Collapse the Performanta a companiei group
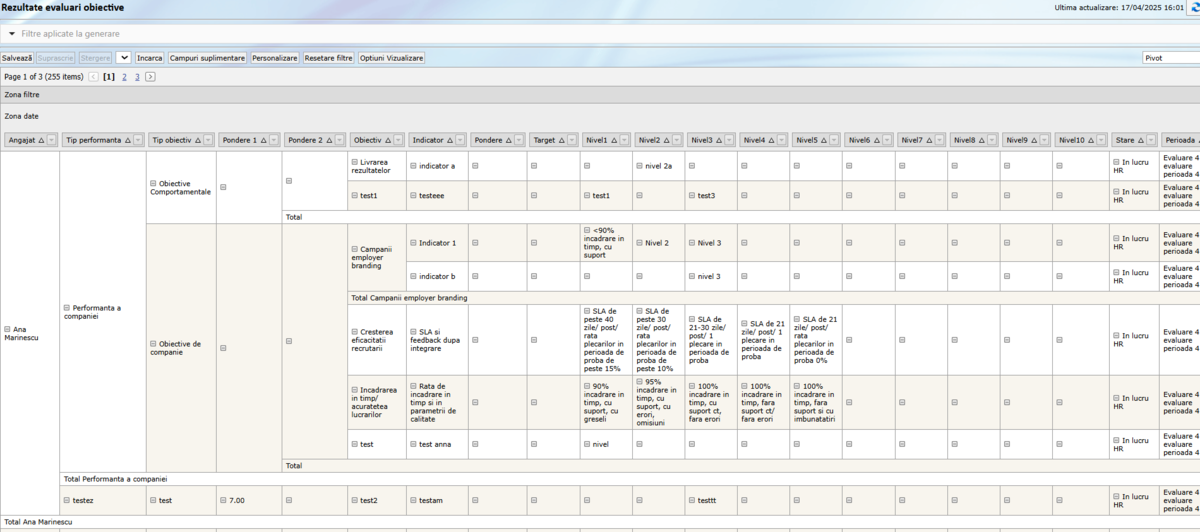Viewport: 1200px width, 532px height. pyautogui.click(x=67, y=308)
